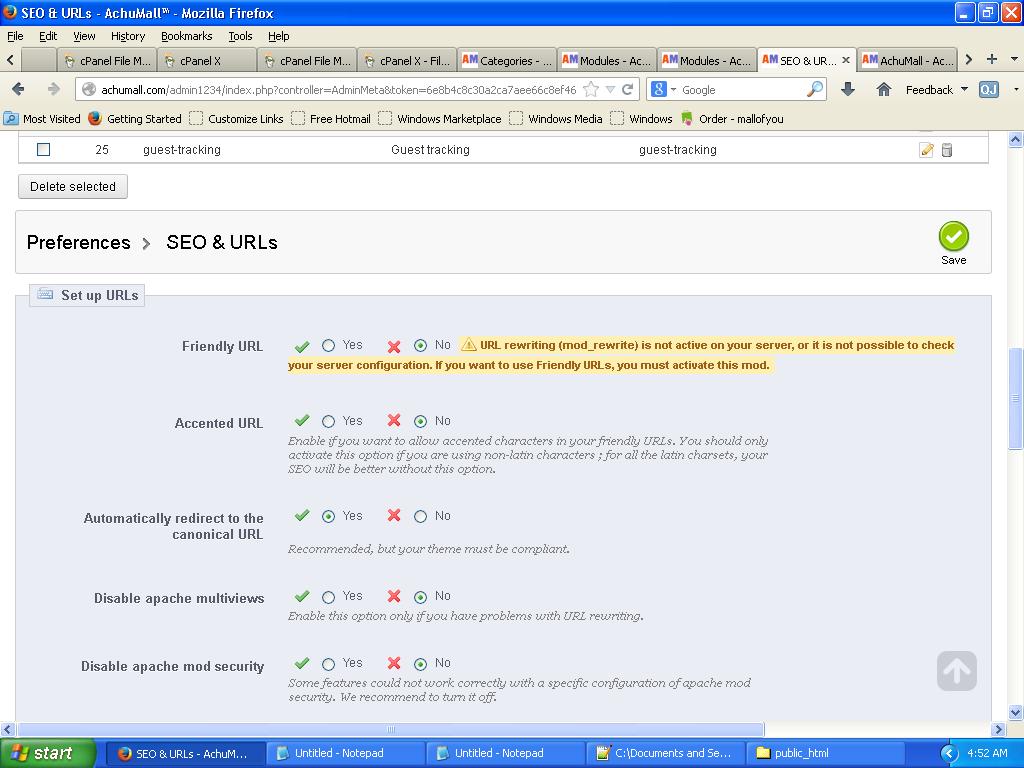1024x768 pixels.
Task: Open new tab with plus icon
Action: pos(992,59)
